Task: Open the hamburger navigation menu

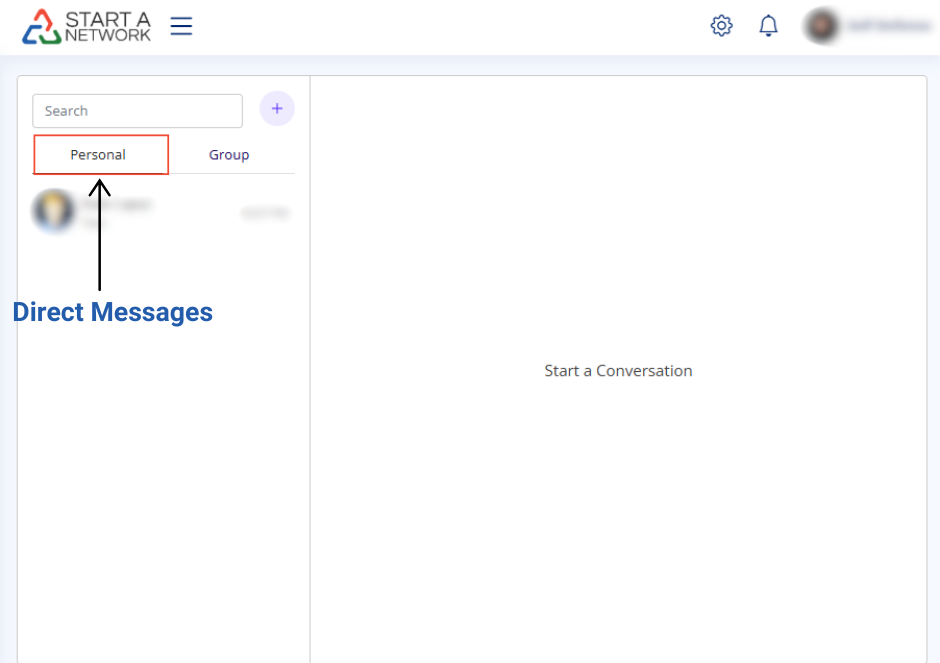Action: (181, 26)
